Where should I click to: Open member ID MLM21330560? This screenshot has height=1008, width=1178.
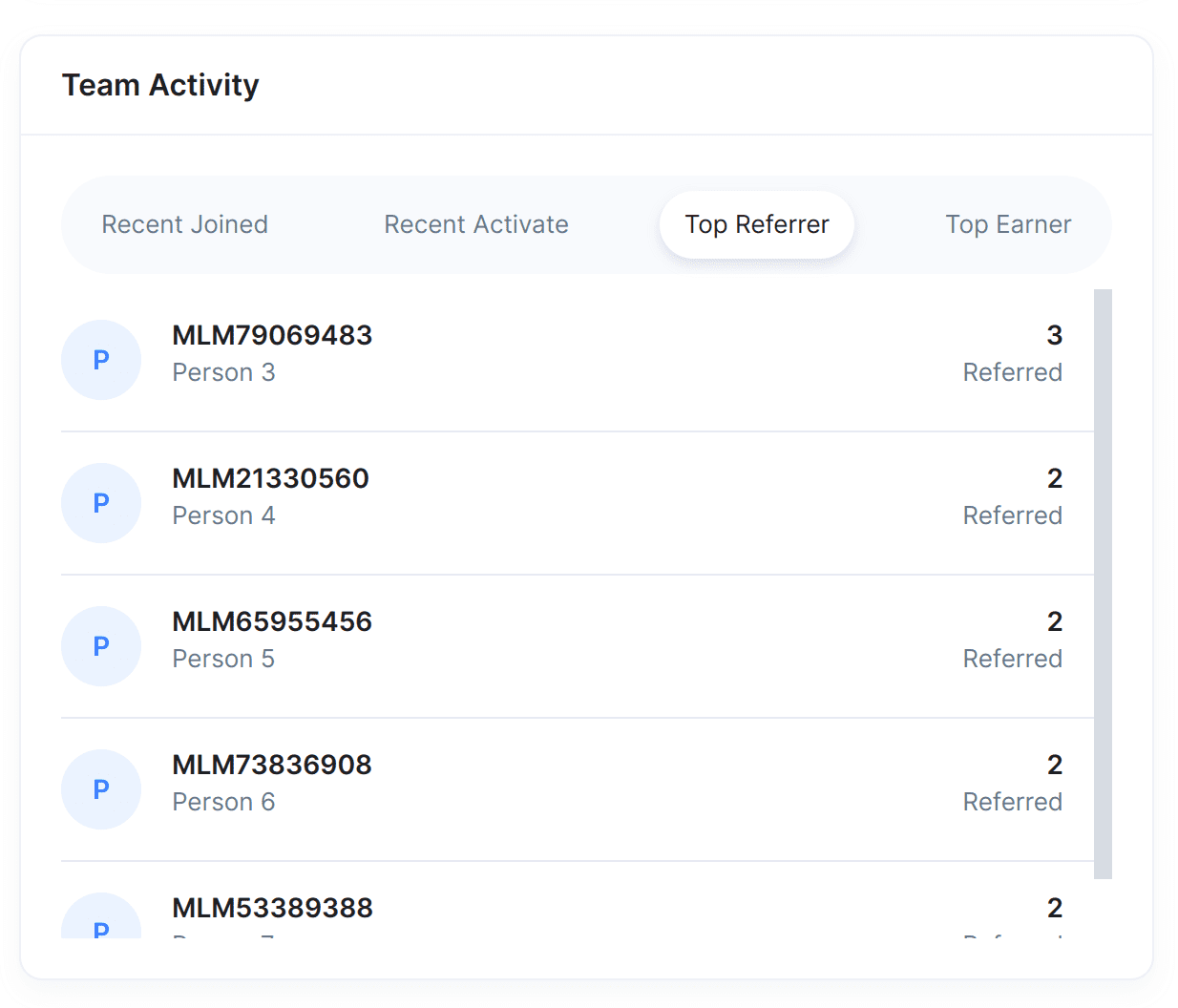pyautogui.click(x=270, y=478)
